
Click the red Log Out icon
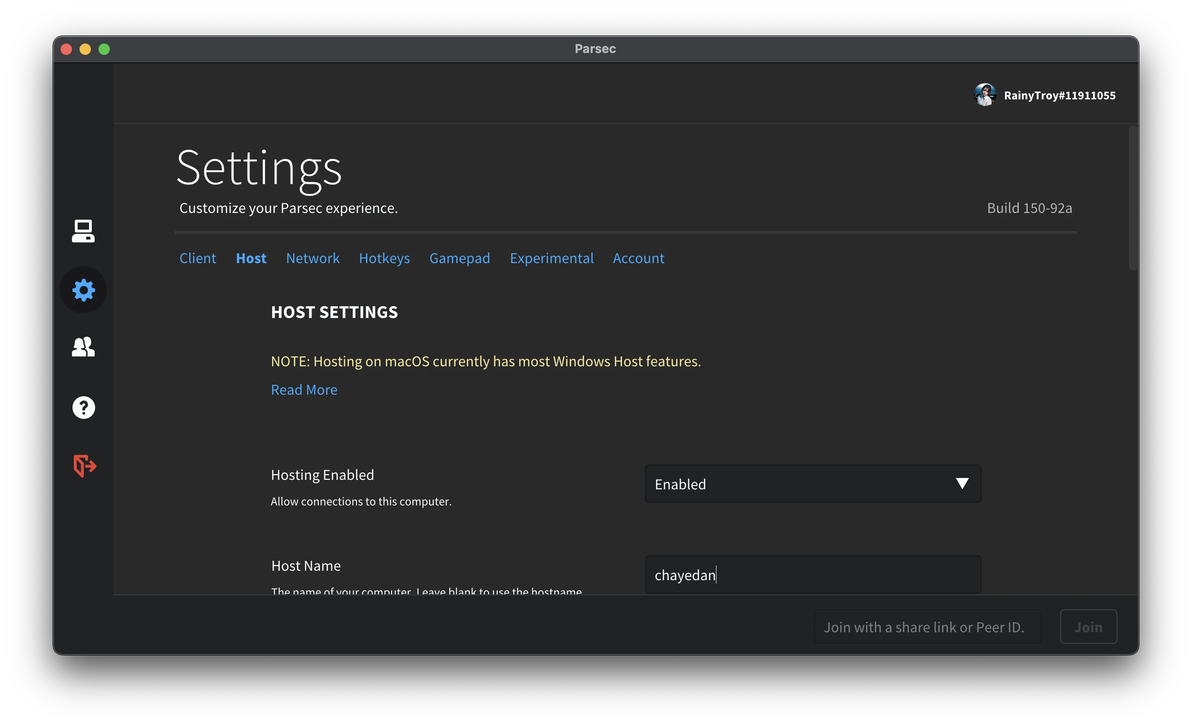tap(84, 465)
